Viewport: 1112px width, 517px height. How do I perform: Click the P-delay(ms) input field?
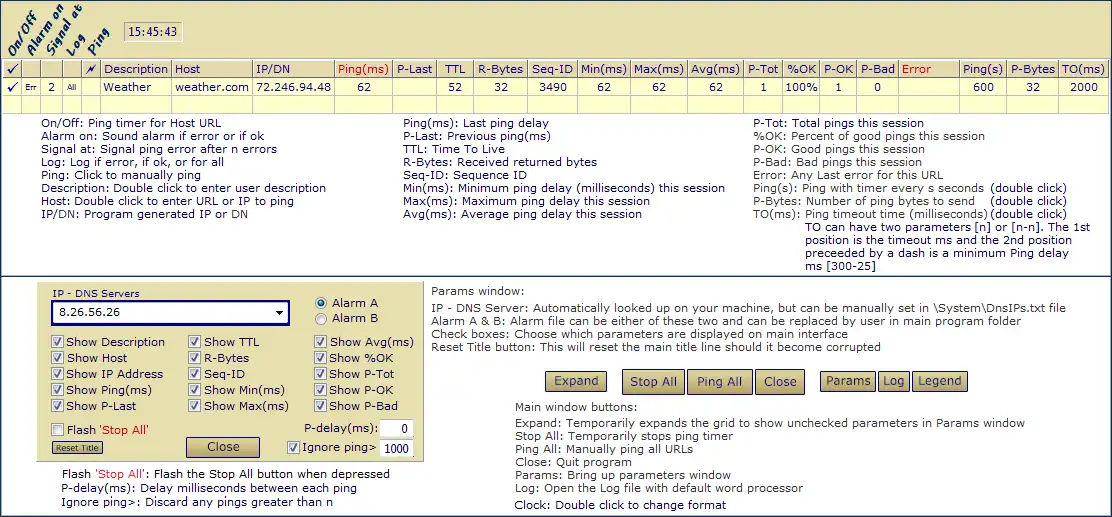396,428
